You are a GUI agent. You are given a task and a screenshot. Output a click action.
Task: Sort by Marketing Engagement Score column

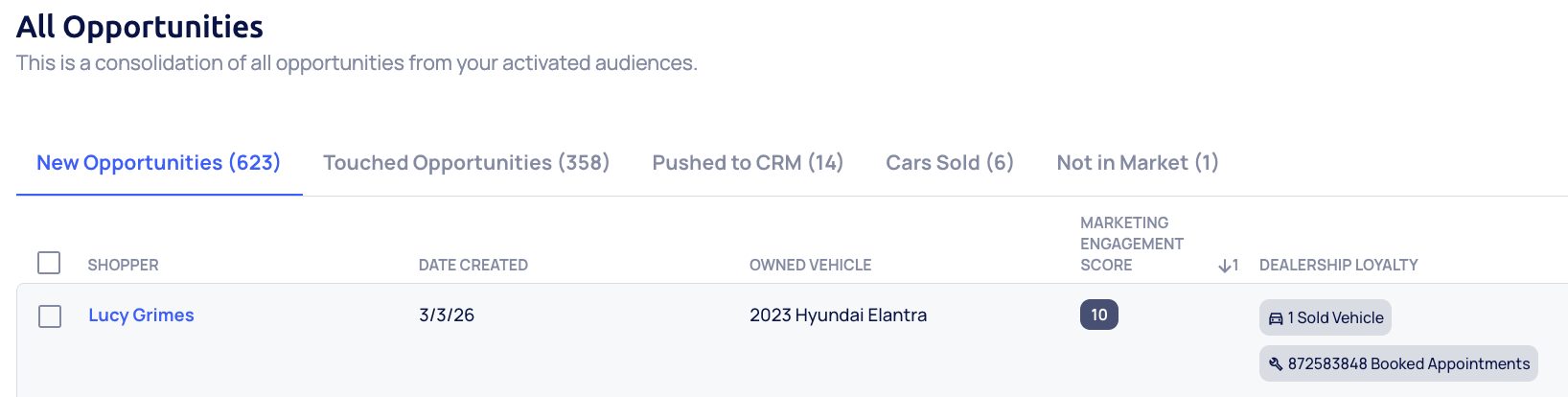tap(1131, 245)
